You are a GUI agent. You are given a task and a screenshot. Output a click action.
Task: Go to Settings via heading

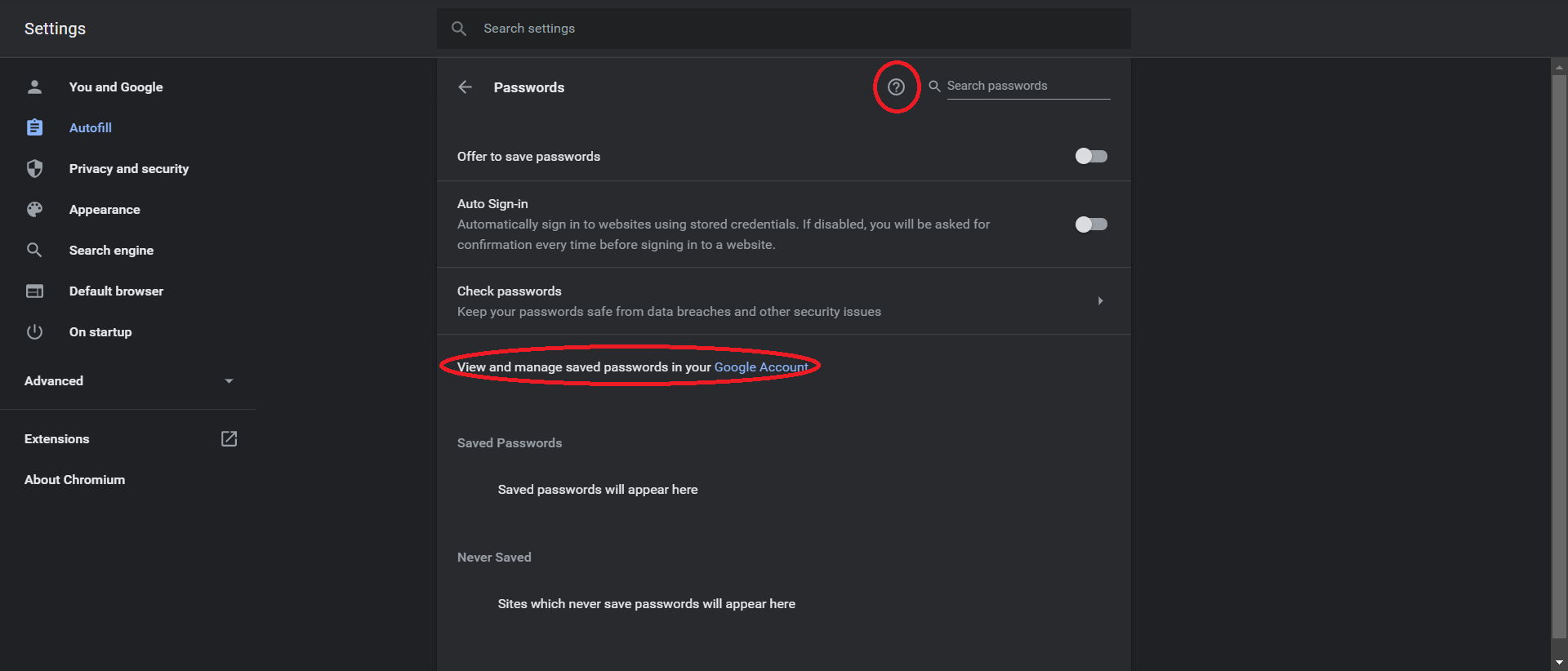[x=55, y=28]
